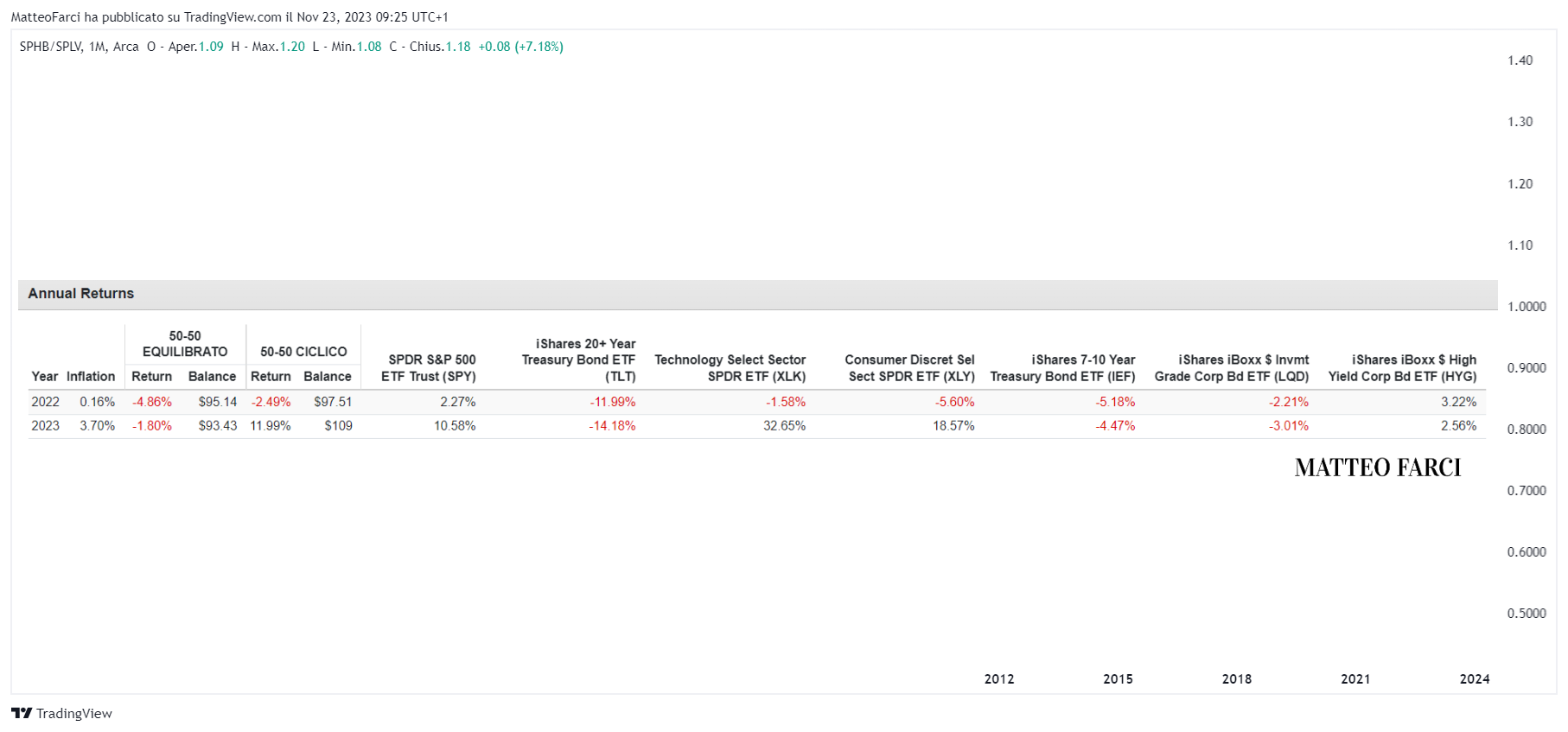Open the TradingView text link
Screen dimensions: 1568x732
[74, 713]
